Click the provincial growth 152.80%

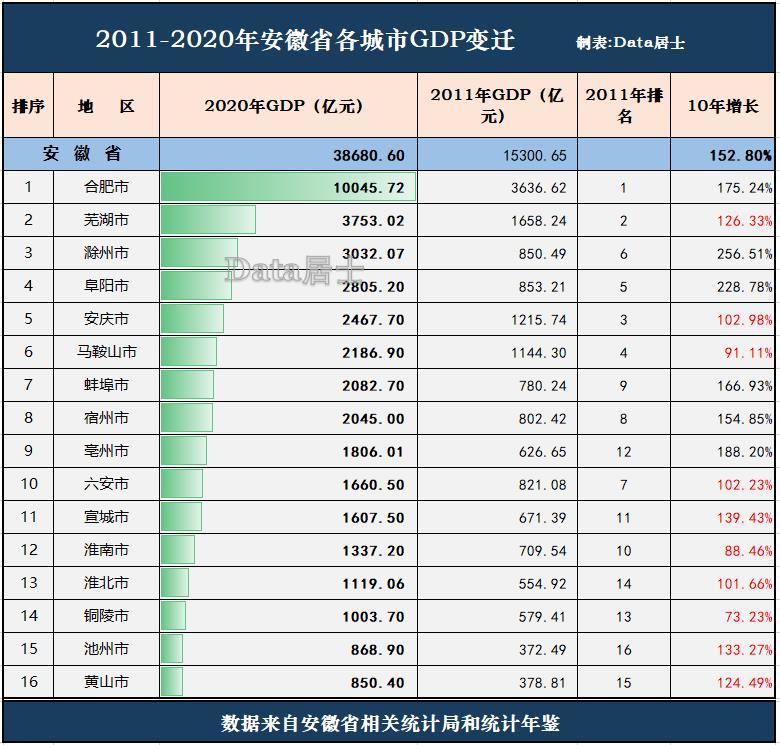click(741, 156)
